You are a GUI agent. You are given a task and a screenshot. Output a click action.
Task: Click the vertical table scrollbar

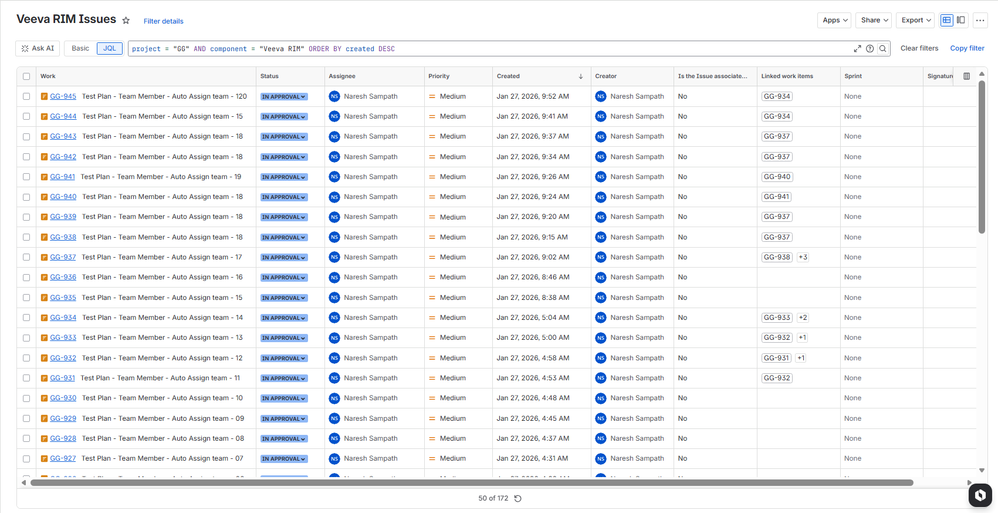click(982, 157)
